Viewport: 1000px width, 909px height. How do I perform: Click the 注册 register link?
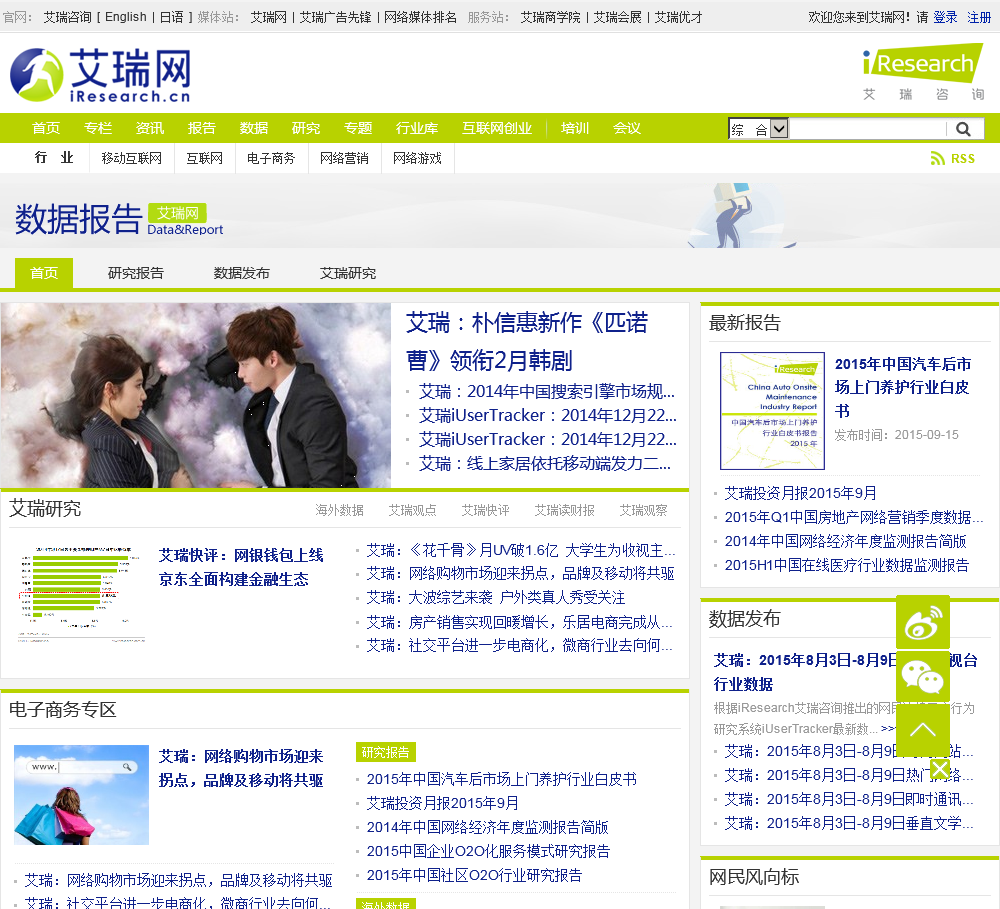coord(979,17)
